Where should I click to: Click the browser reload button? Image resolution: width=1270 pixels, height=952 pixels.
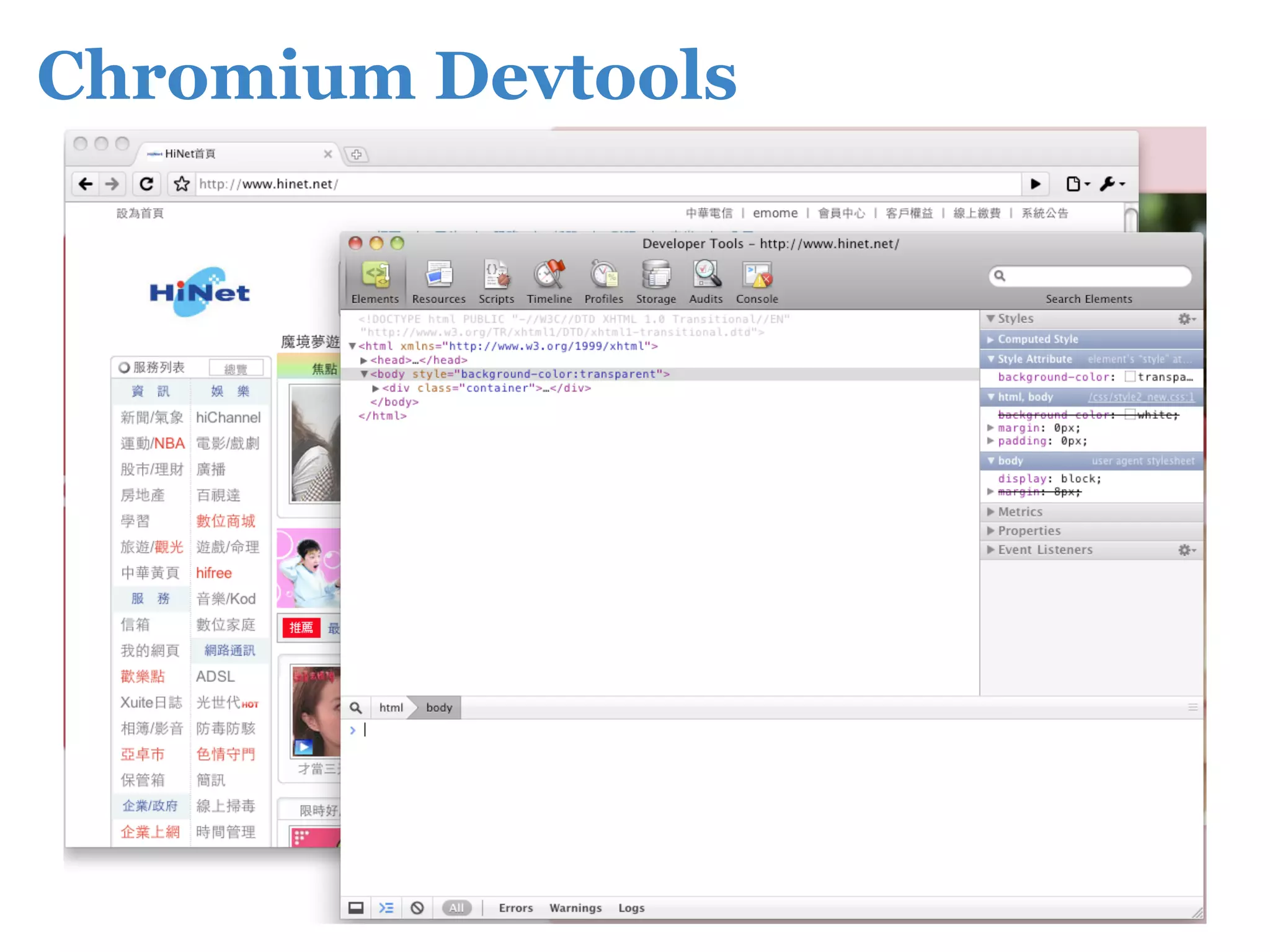146,184
